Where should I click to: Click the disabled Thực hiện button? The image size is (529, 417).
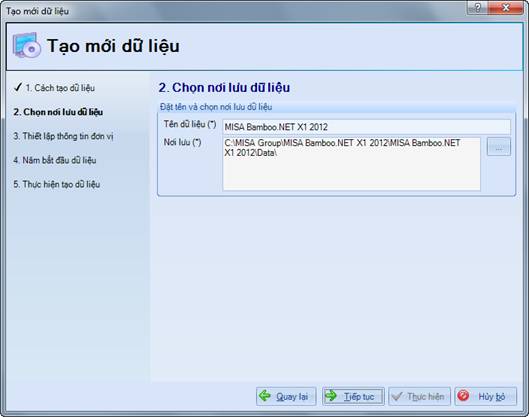pyautogui.click(x=419, y=396)
